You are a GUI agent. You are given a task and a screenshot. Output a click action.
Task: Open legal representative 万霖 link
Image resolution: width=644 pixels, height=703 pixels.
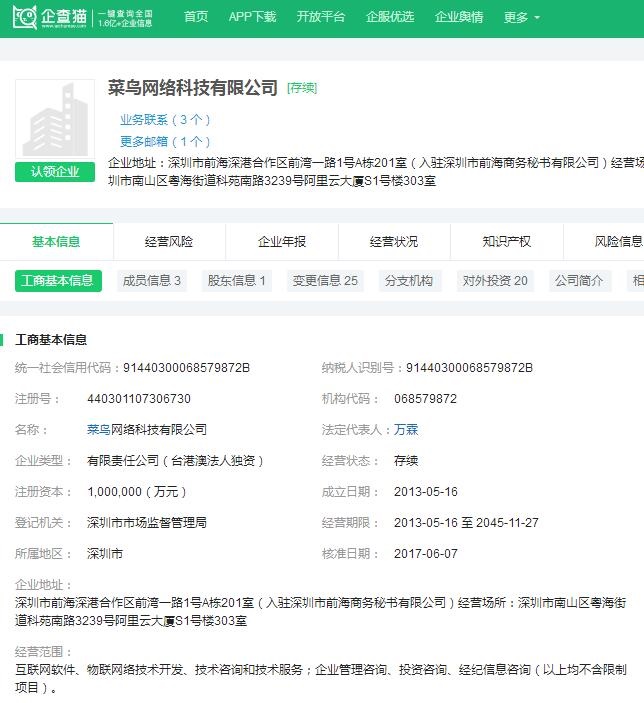click(406, 430)
